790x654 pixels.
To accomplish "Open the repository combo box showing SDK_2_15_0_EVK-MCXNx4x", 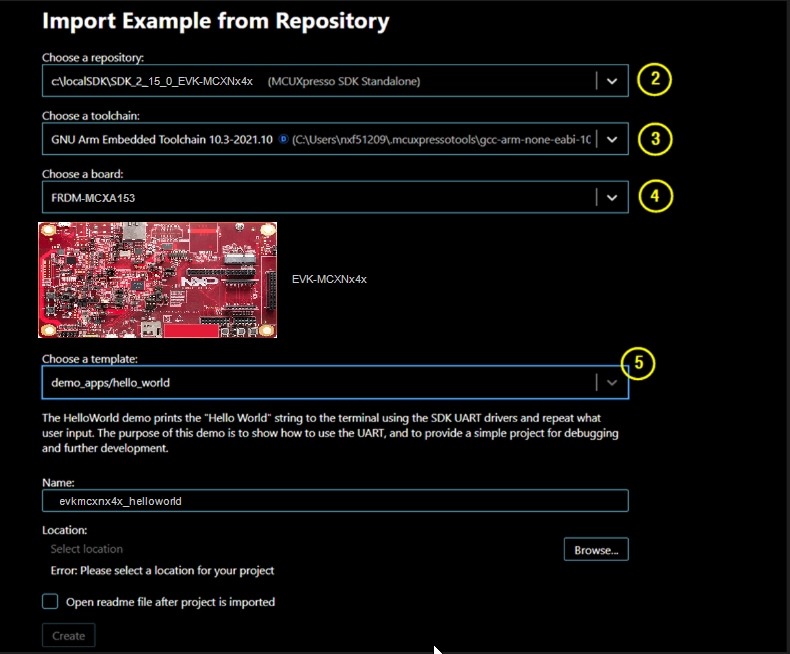I will 320,81.
